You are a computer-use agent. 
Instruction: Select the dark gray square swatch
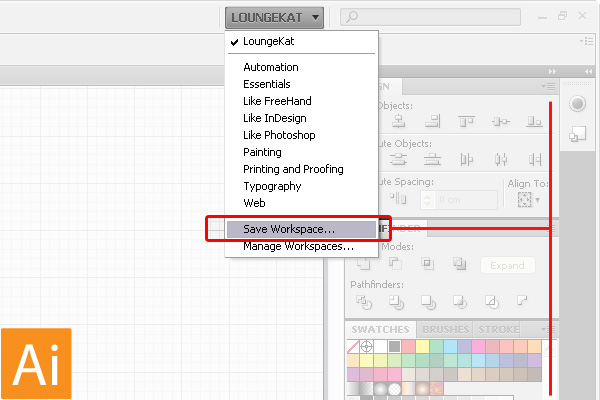pyautogui.click(x=394, y=346)
